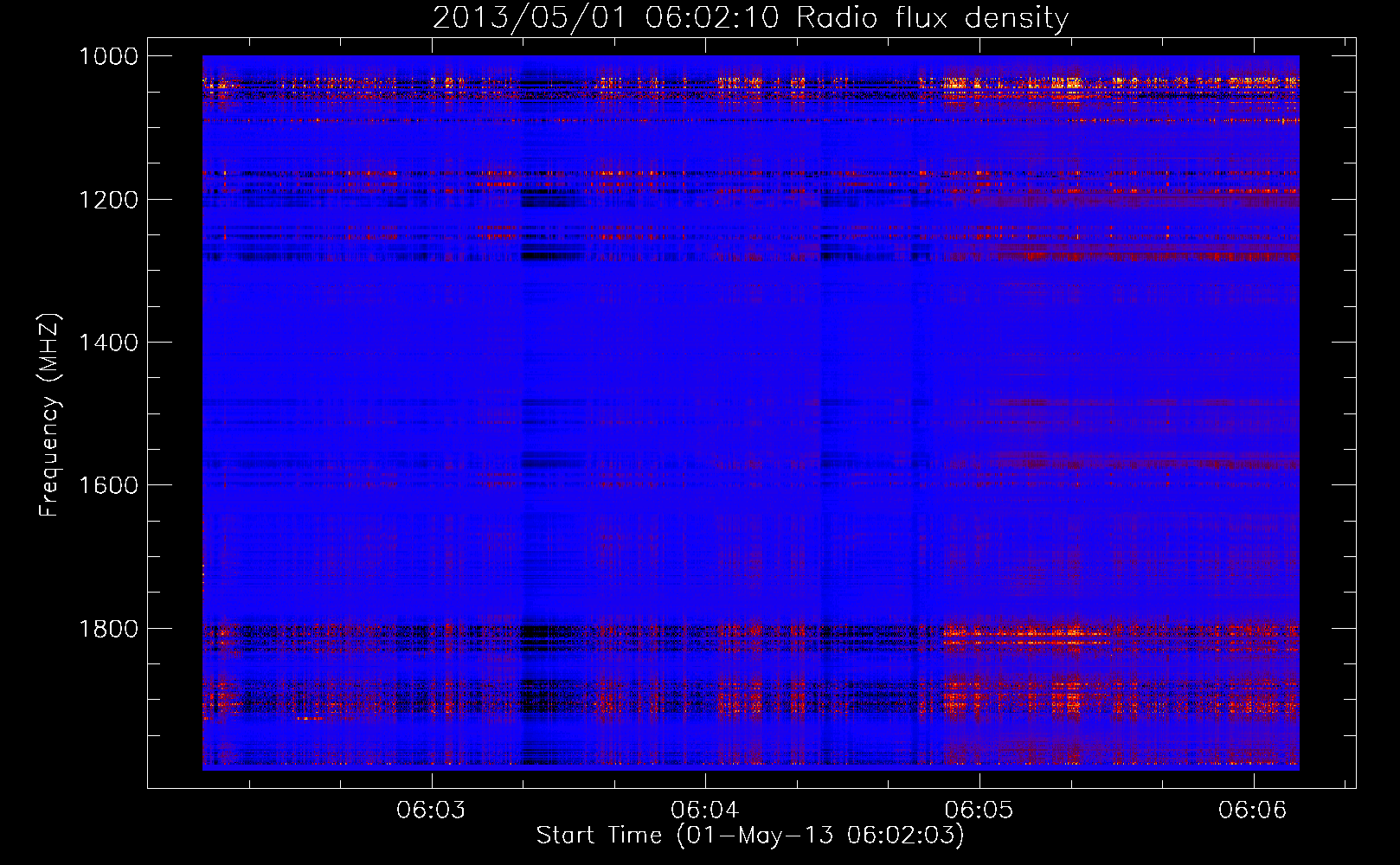Click the 1600 frequency tick label
The height and width of the screenshot is (865, 1400).
point(108,485)
